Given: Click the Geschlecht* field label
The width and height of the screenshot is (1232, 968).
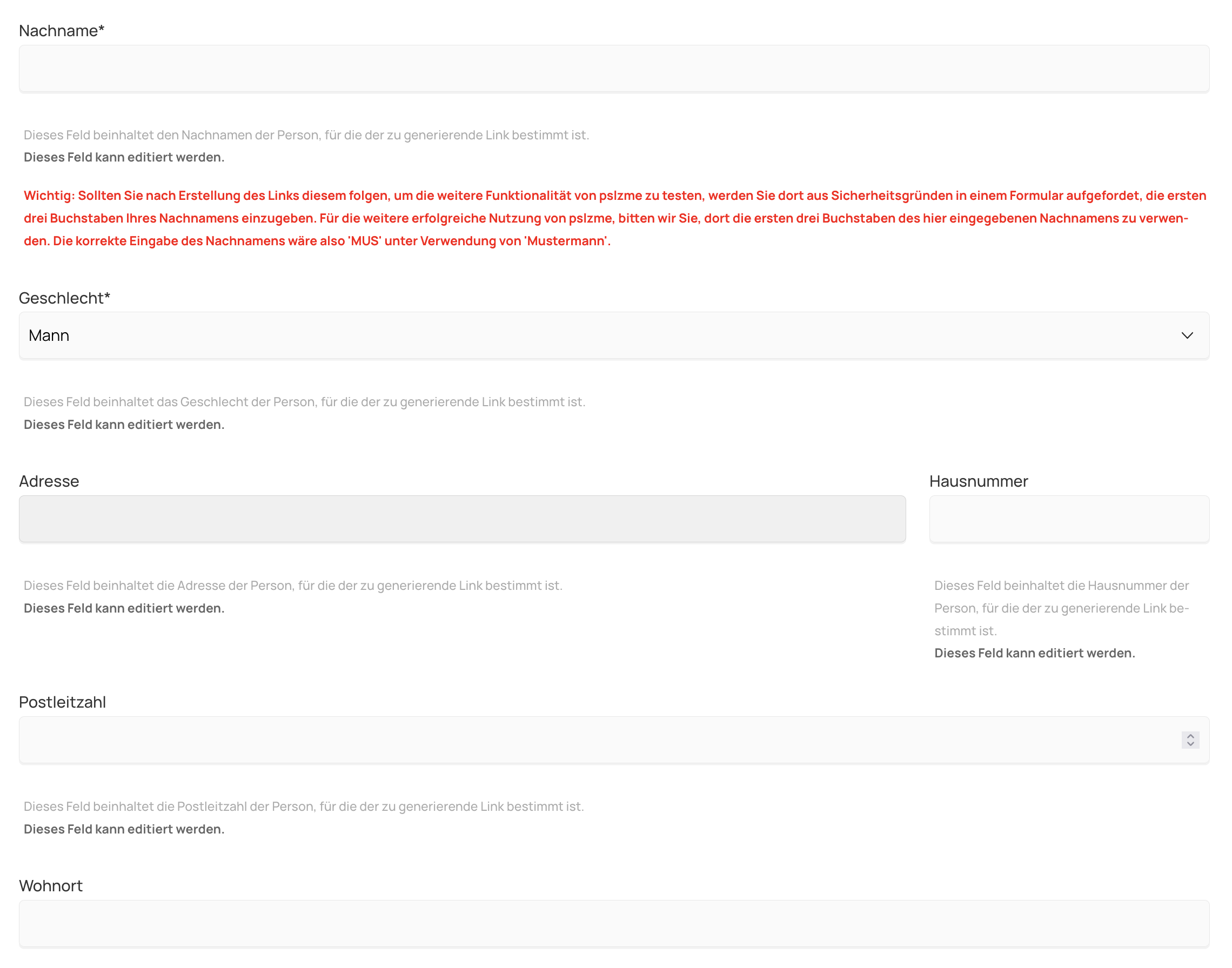Looking at the screenshot, I should tap(64, 298).
